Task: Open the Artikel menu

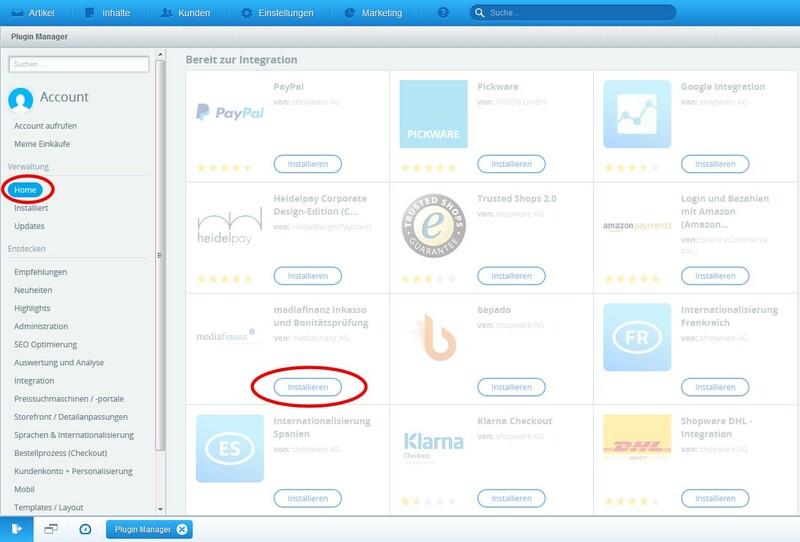Action: [33, 13]
